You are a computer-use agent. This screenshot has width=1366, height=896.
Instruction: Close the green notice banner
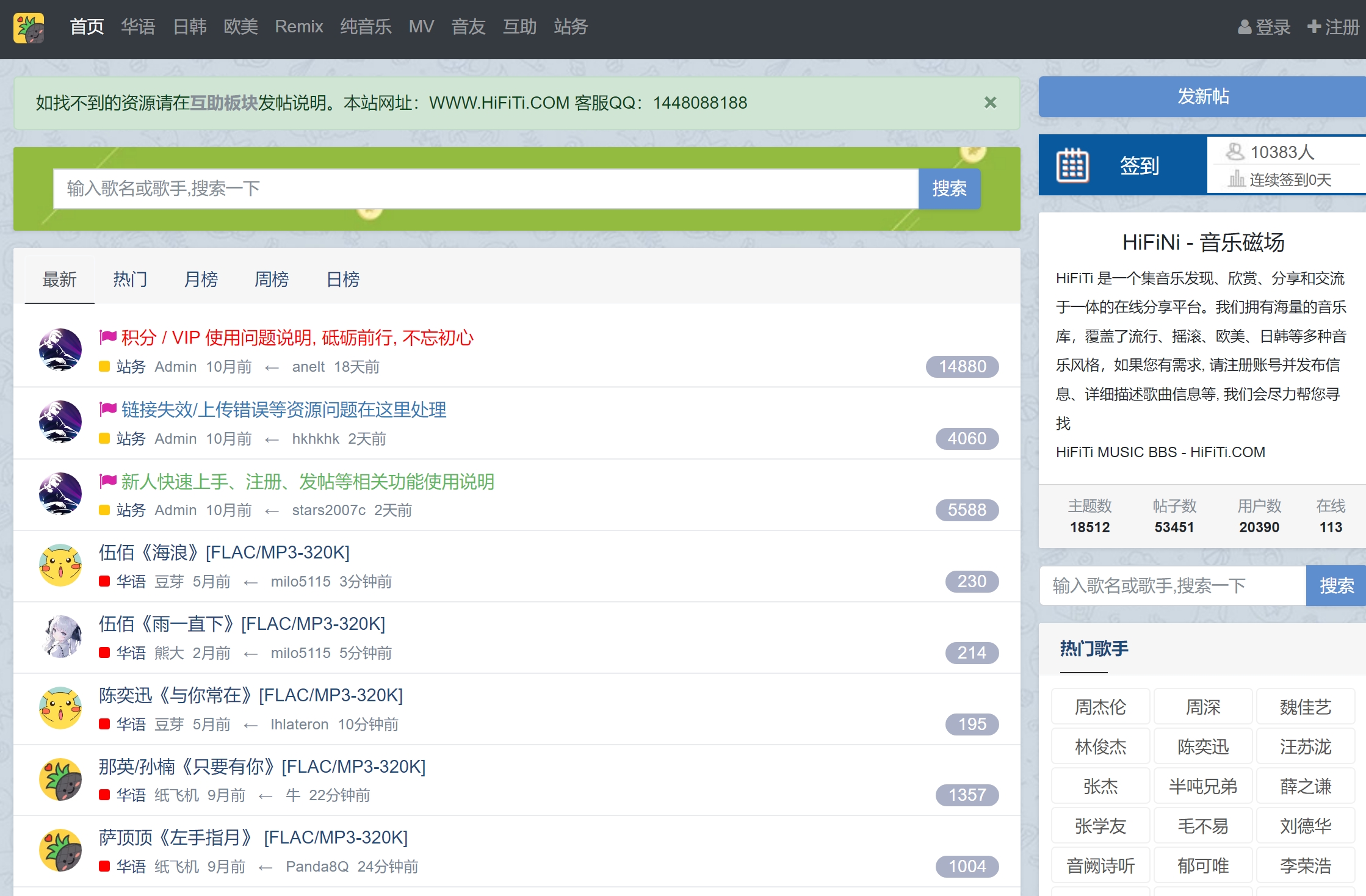(990, 103)
